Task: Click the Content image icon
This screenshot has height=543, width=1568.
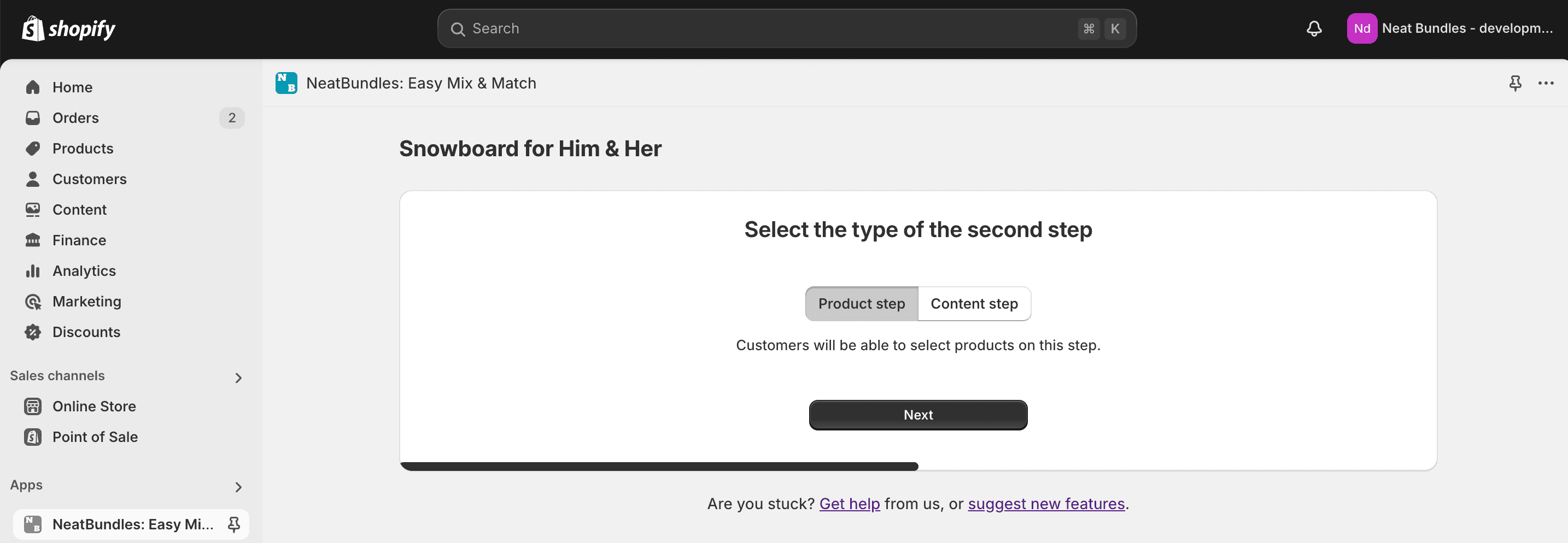Action: (x=33, y=210)
